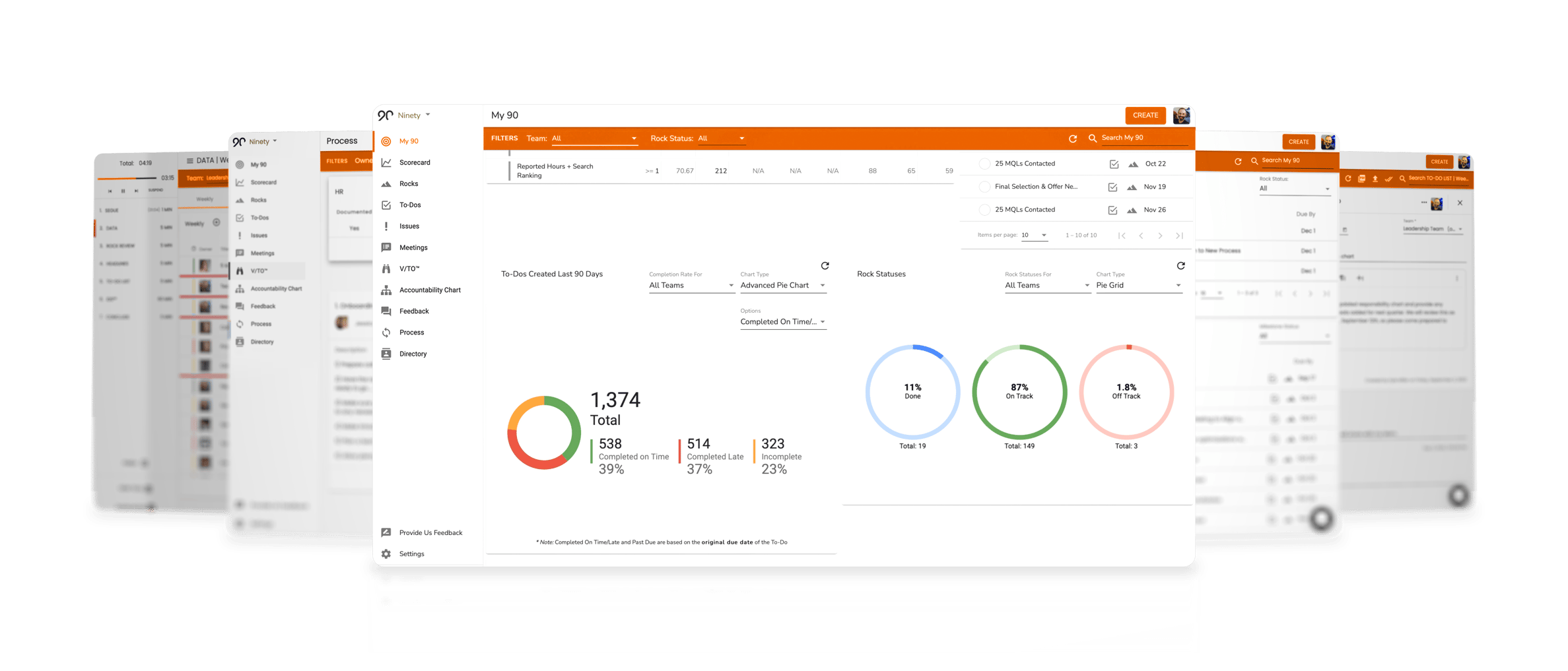Select the Accountability Chart section

click(429, 290)
